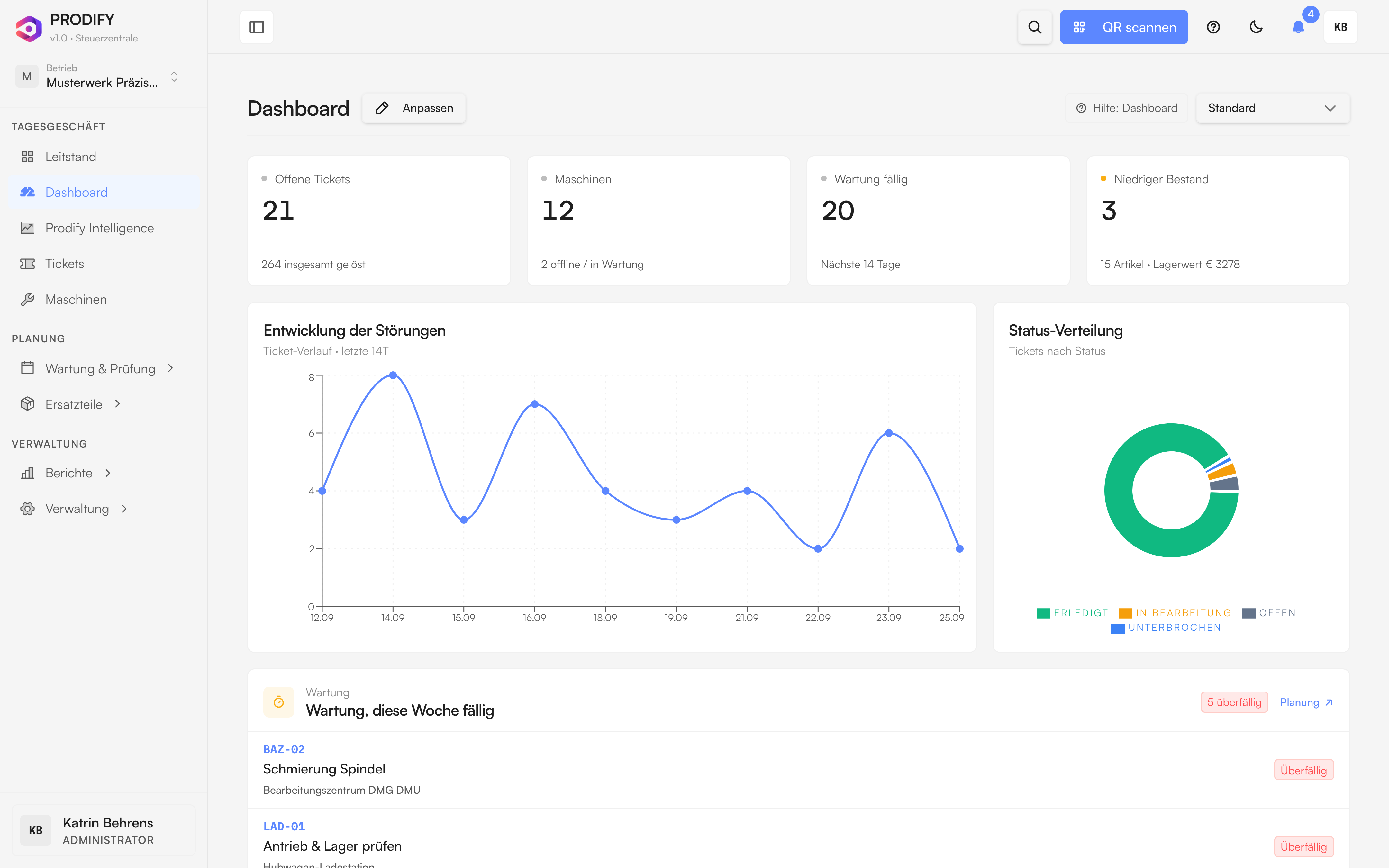This screenshot has width=1389, height=868.
Task: Open Tickets in sidebar
Action: 103,264
